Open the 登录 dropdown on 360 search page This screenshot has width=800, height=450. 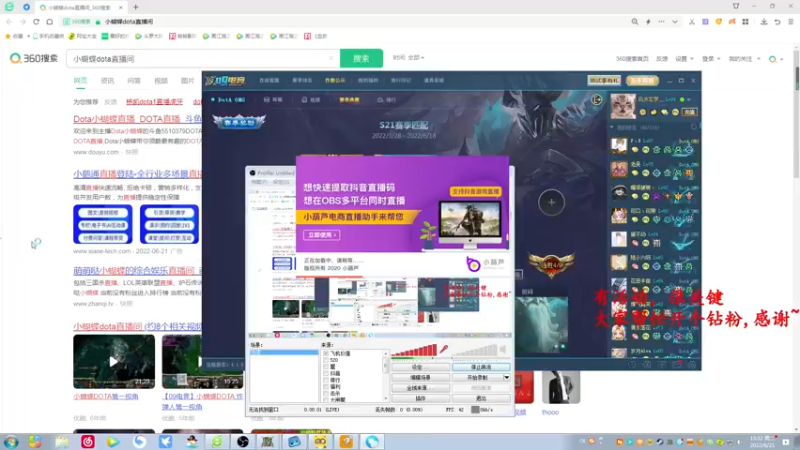711,59
